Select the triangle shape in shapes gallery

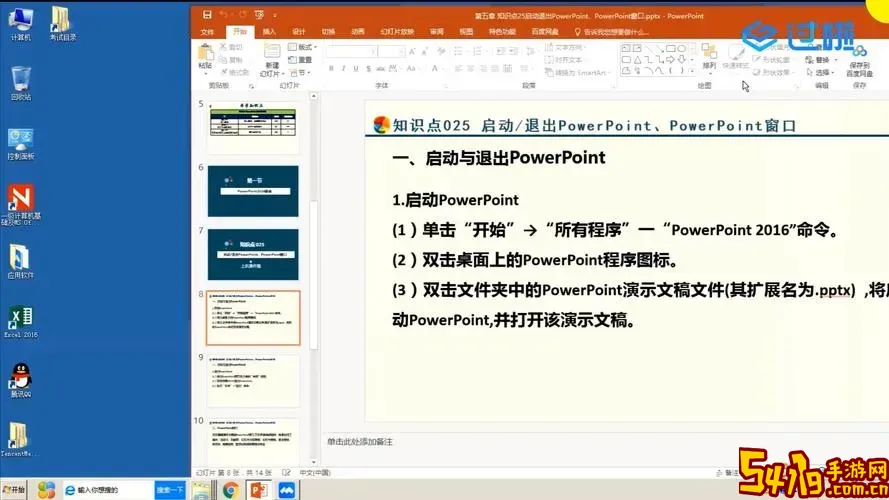(637, 60)
